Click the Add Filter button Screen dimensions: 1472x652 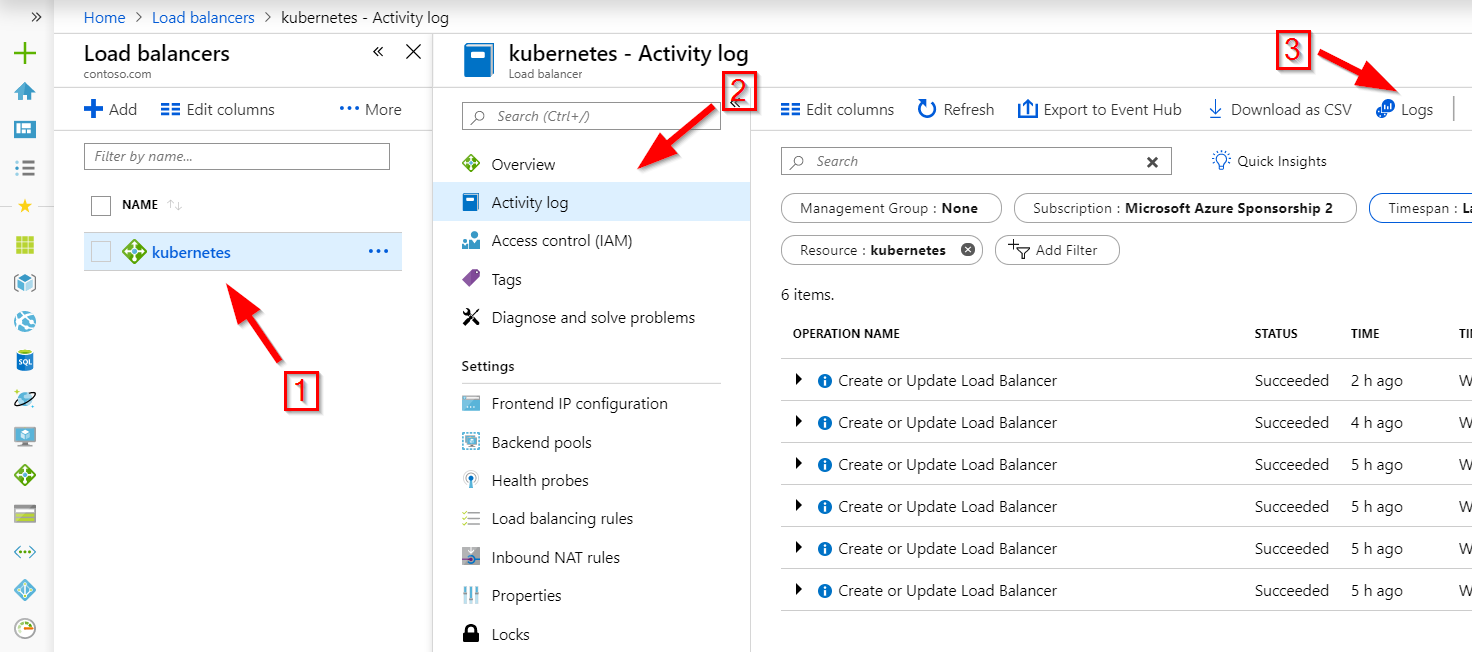tap(1057, 250)
